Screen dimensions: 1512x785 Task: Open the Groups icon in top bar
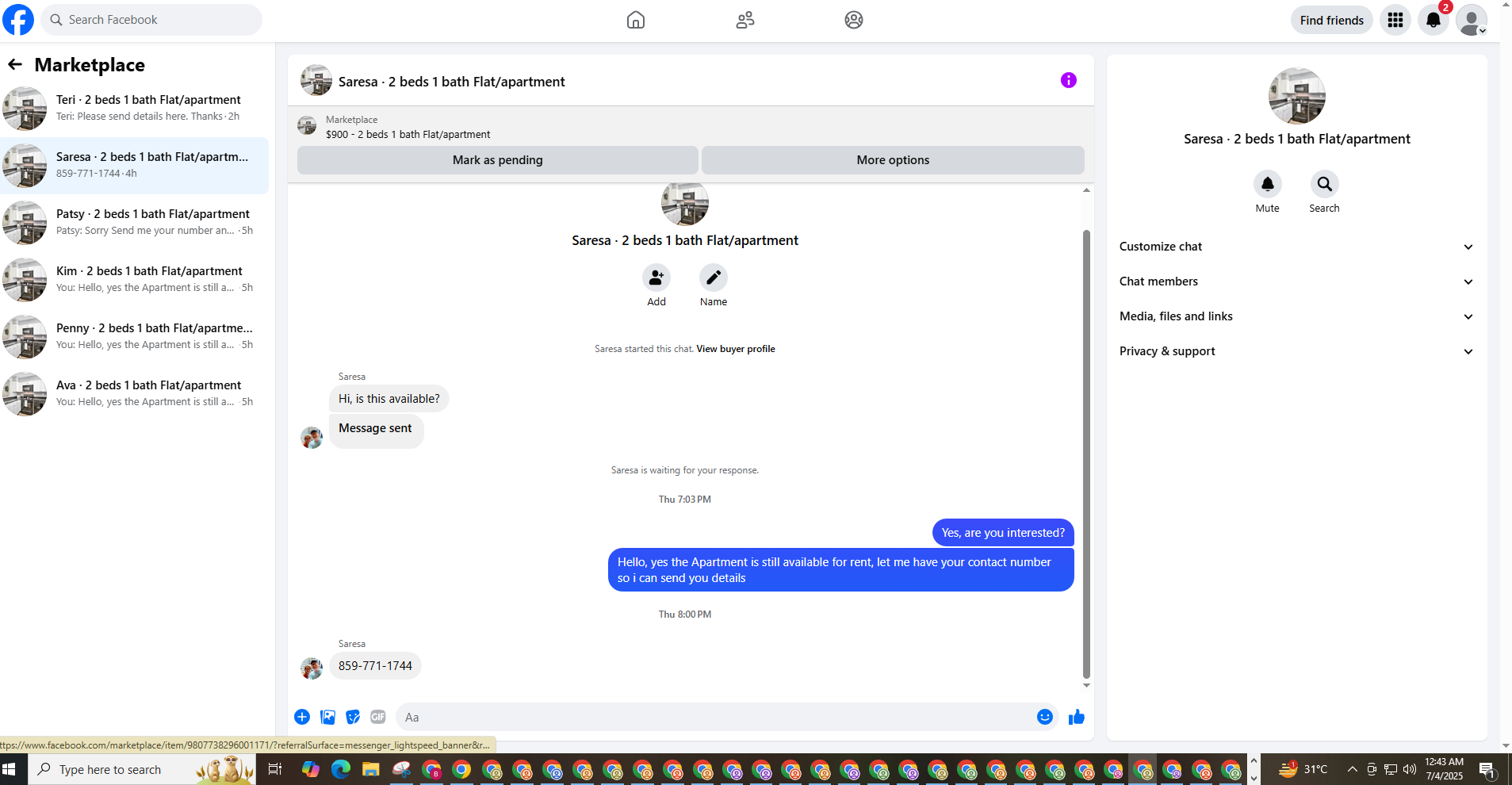click(x=854, y=20)
